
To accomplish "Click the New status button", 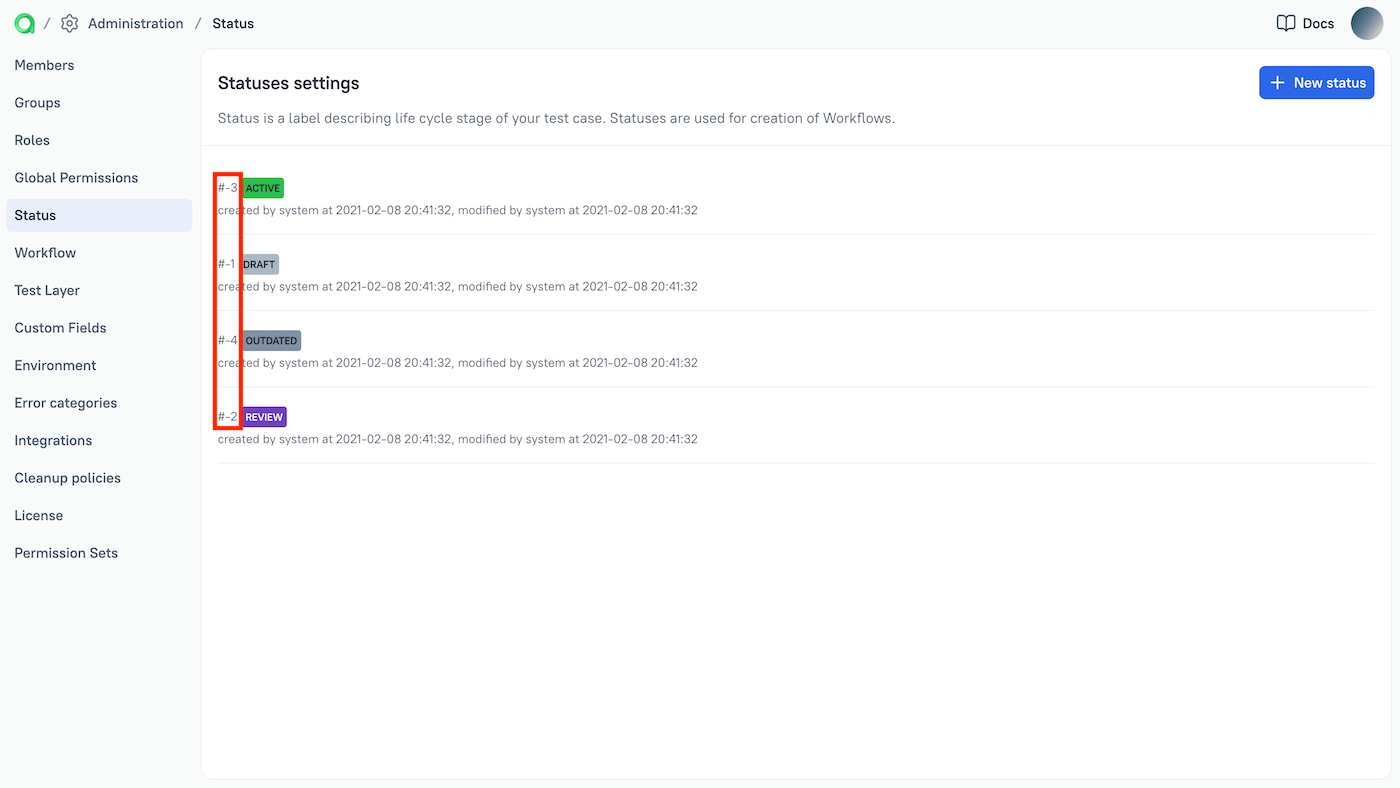I will click(x=1316, y=83).
